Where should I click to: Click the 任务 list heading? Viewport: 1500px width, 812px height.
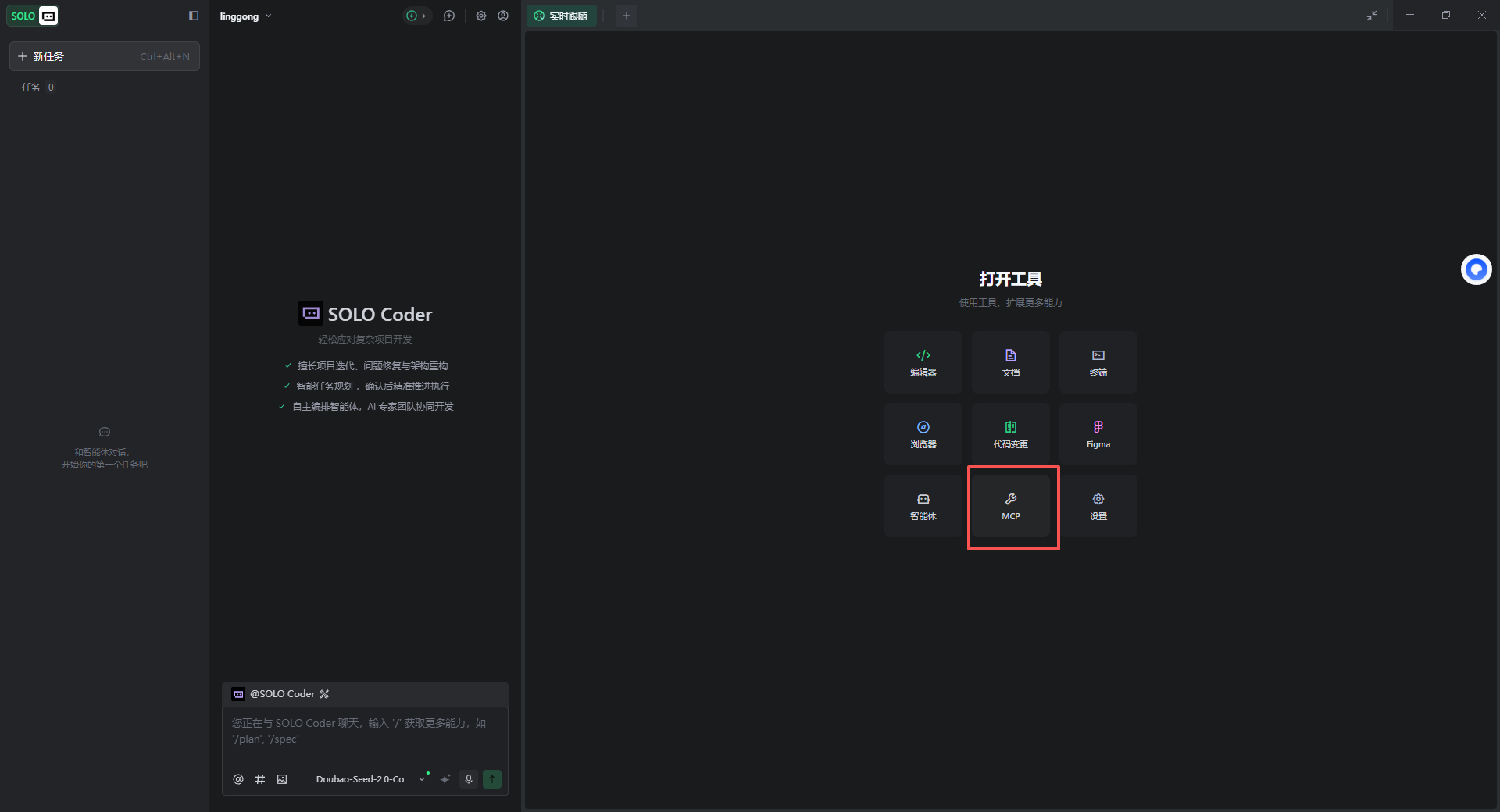[x=31, y=87]
